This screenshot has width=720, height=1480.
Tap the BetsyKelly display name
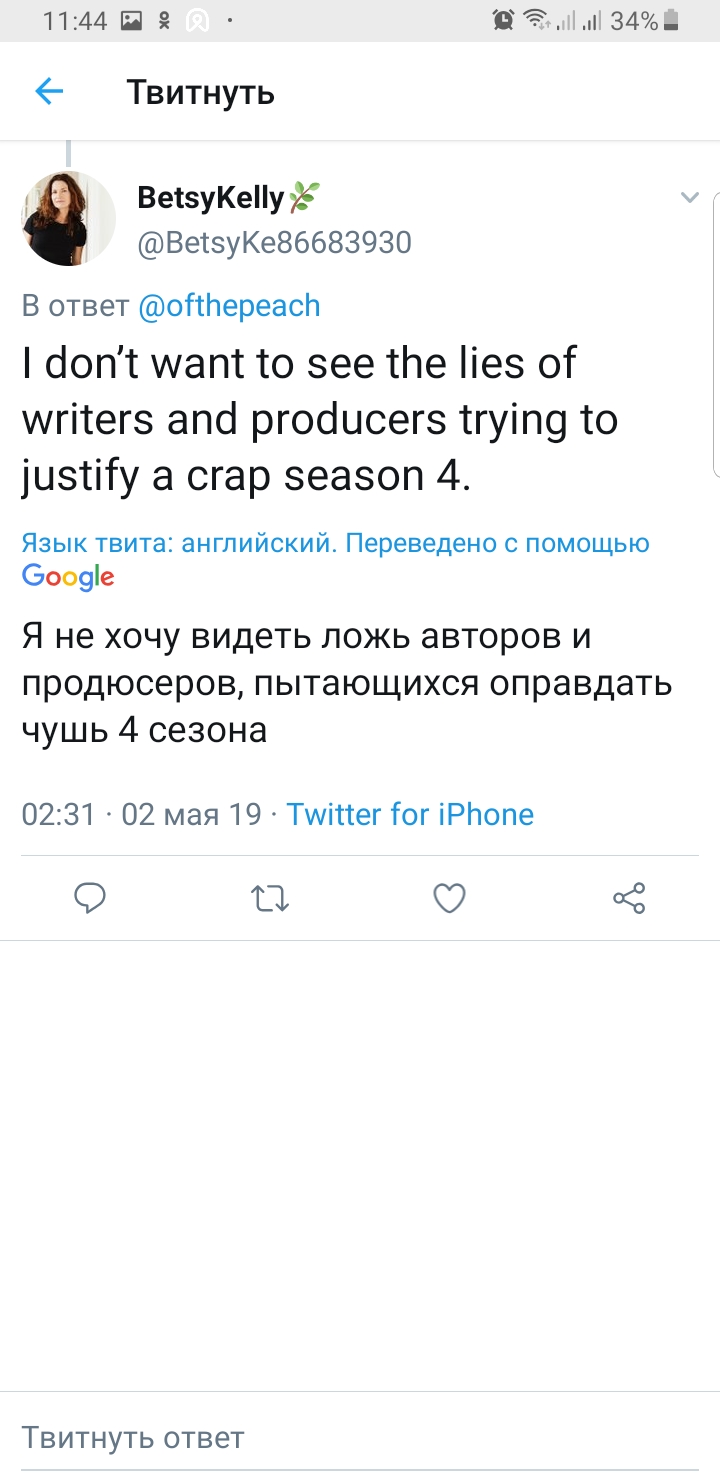210,198
